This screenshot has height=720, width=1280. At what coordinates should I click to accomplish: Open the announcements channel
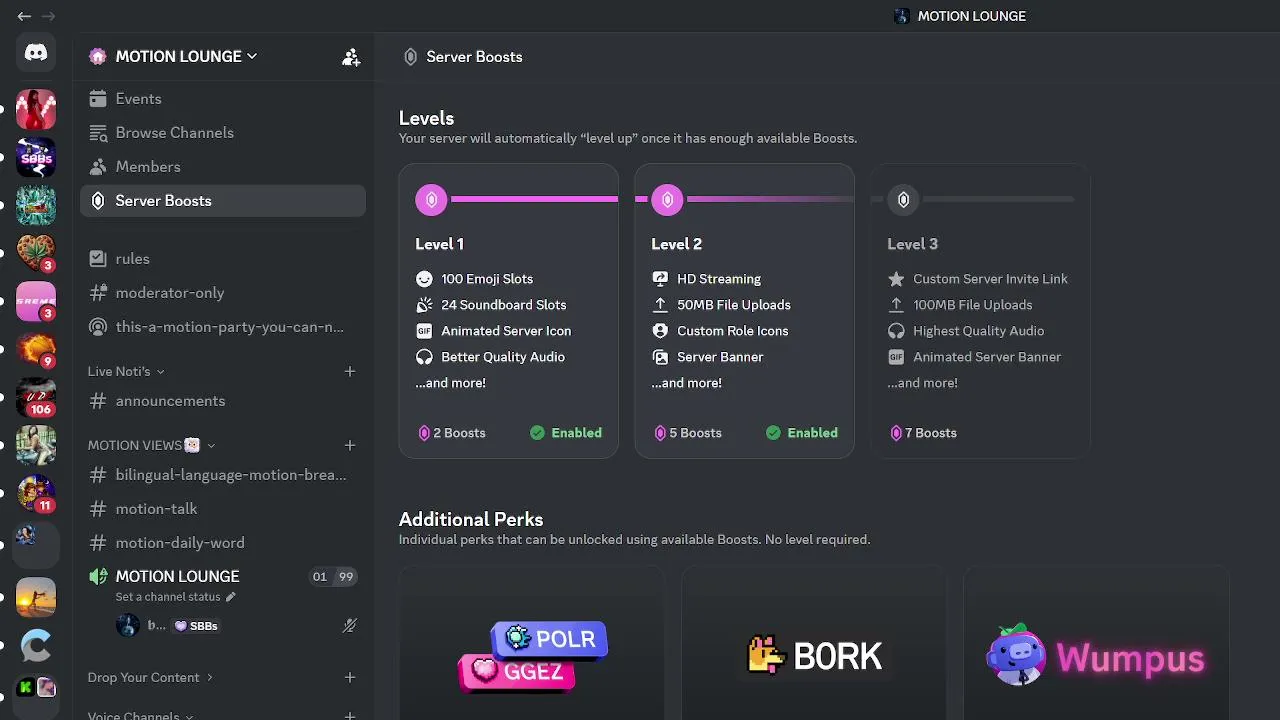coord(223,401)
